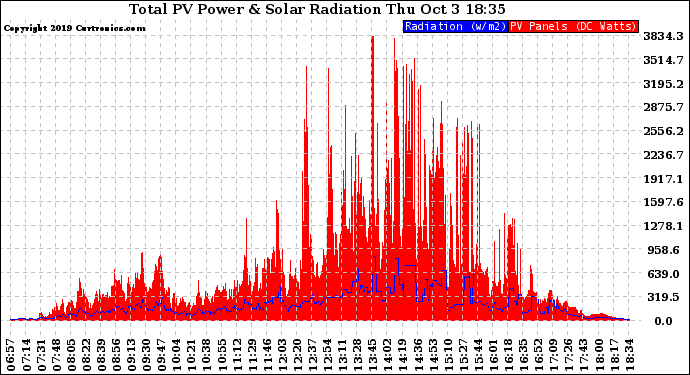The image size is (690, 375).
Task: Click y-axis value 3514.7
Action: (x=663, y=60)
